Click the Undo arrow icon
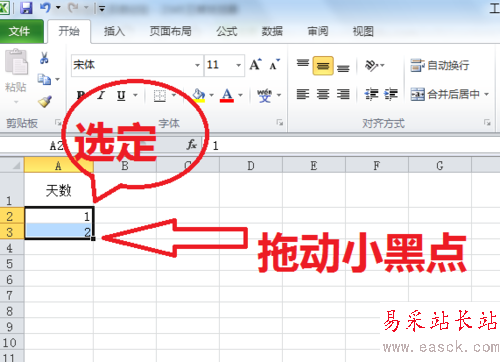 click(x=45, y=7)
